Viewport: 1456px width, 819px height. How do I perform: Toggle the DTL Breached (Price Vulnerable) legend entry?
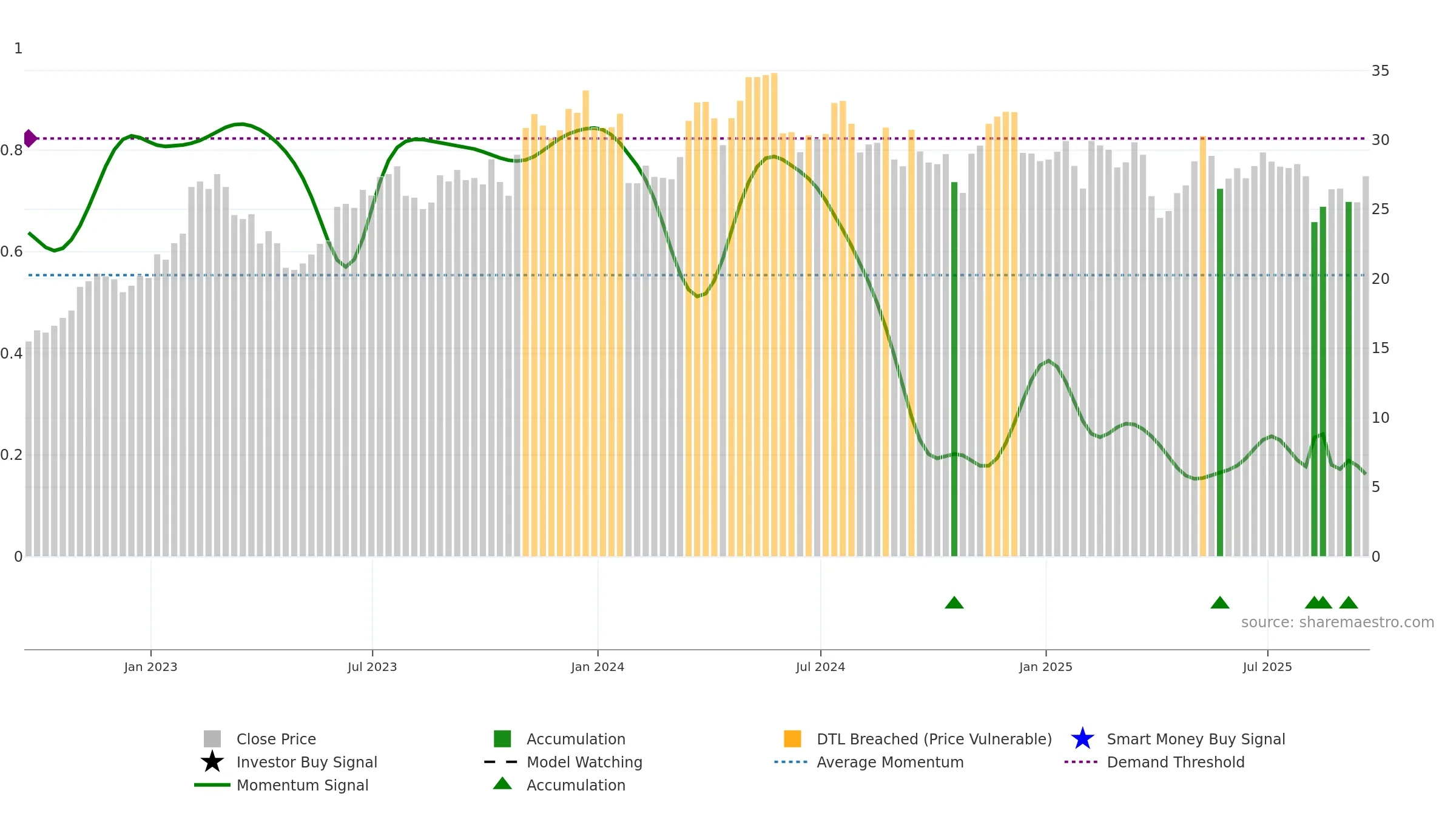coord(934,739)
